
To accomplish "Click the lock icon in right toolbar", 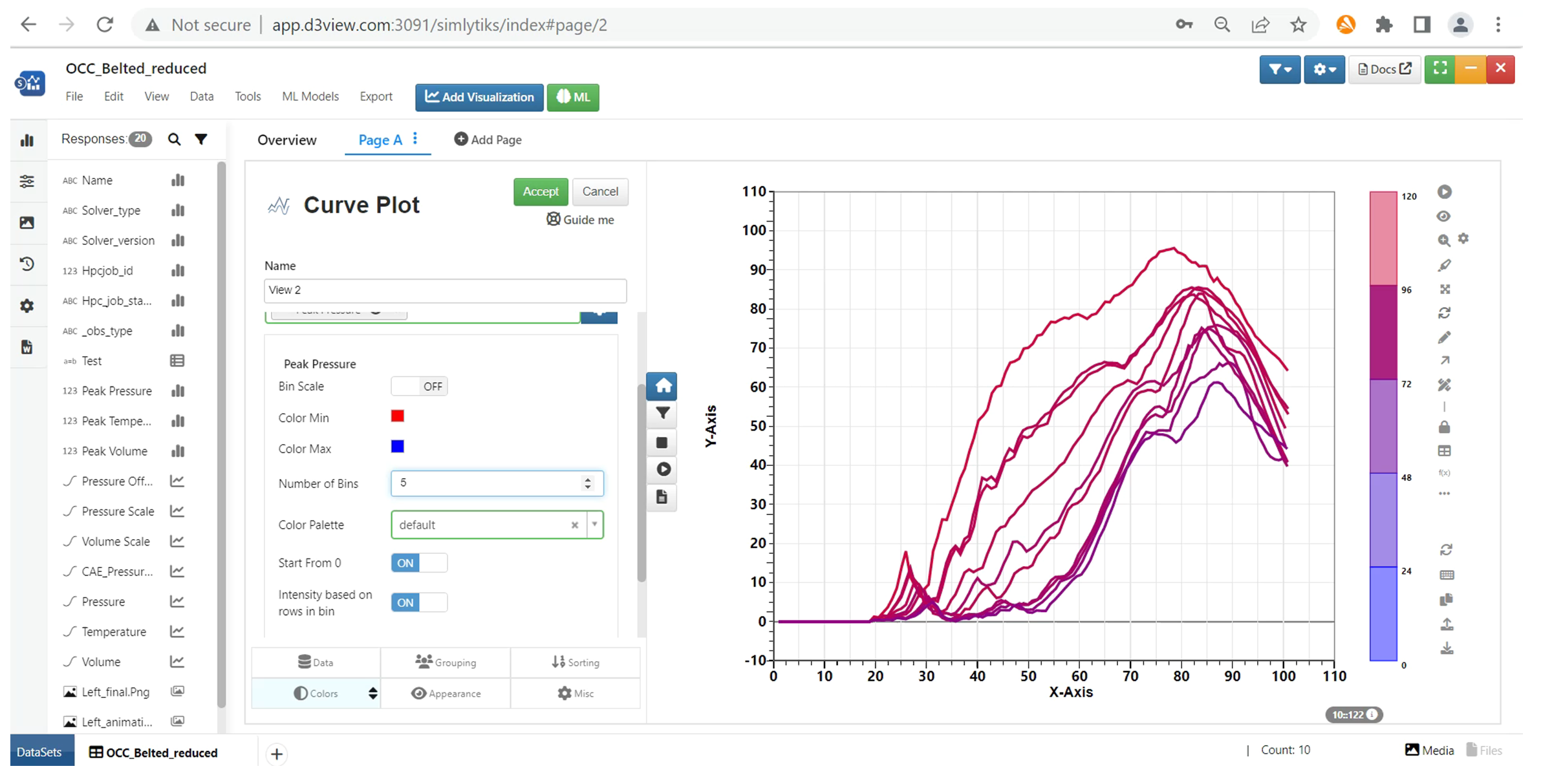I will 1444,427.
